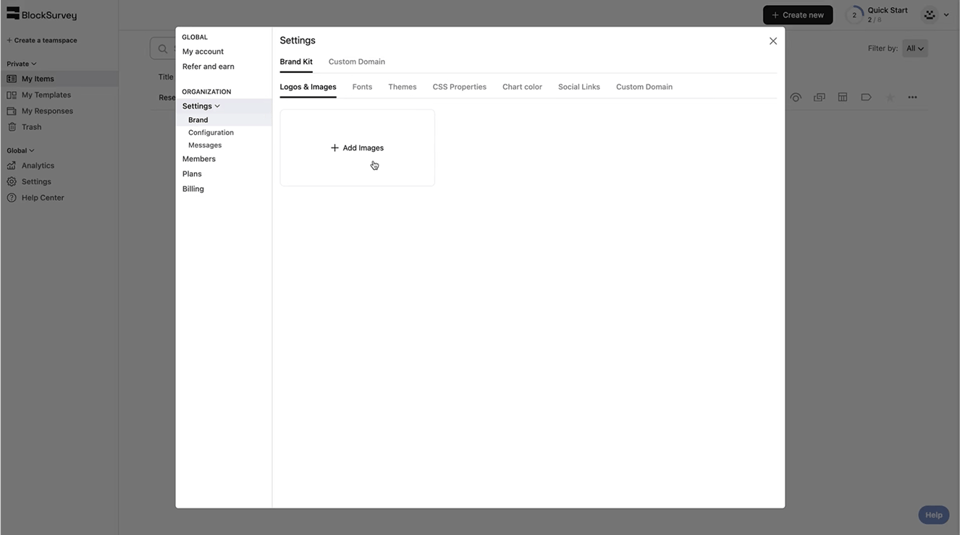Click the Create new button
The width and height of the screenshot is (960, 535).
tap(798, 15)
